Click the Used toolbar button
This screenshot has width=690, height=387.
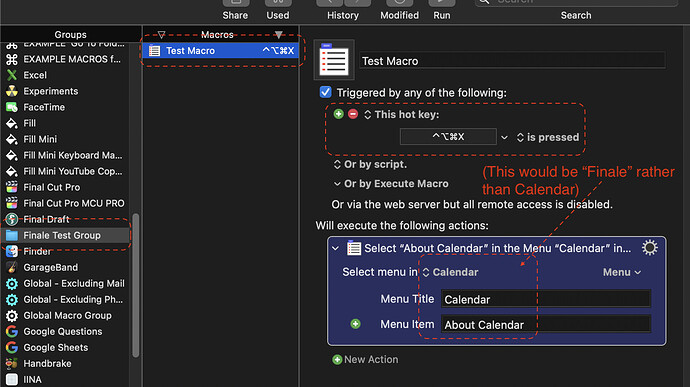[278, 10]
